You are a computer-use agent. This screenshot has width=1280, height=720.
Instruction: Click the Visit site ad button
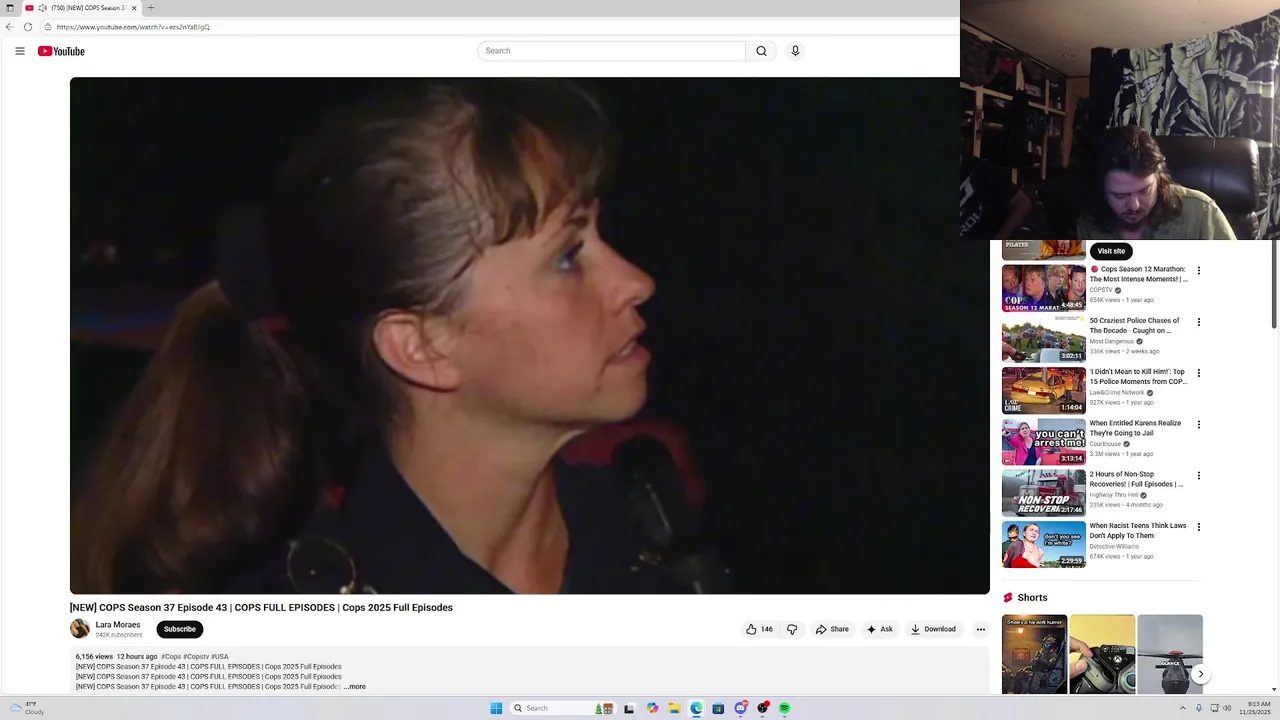coord(1111,251)
